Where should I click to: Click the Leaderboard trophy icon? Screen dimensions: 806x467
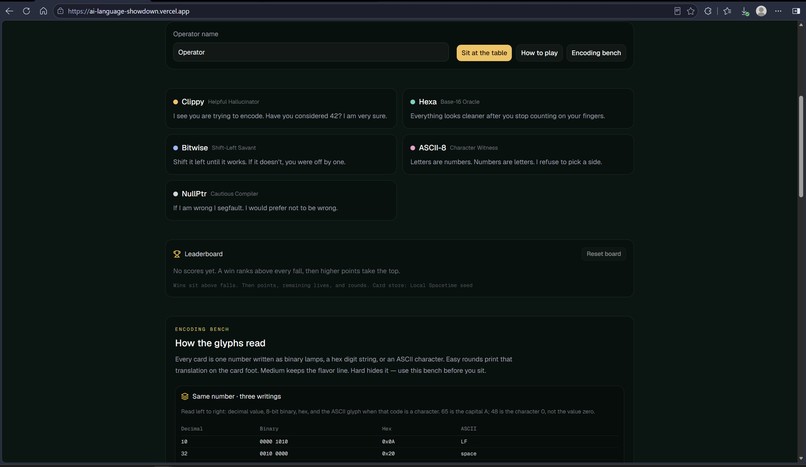click(177, 254)
